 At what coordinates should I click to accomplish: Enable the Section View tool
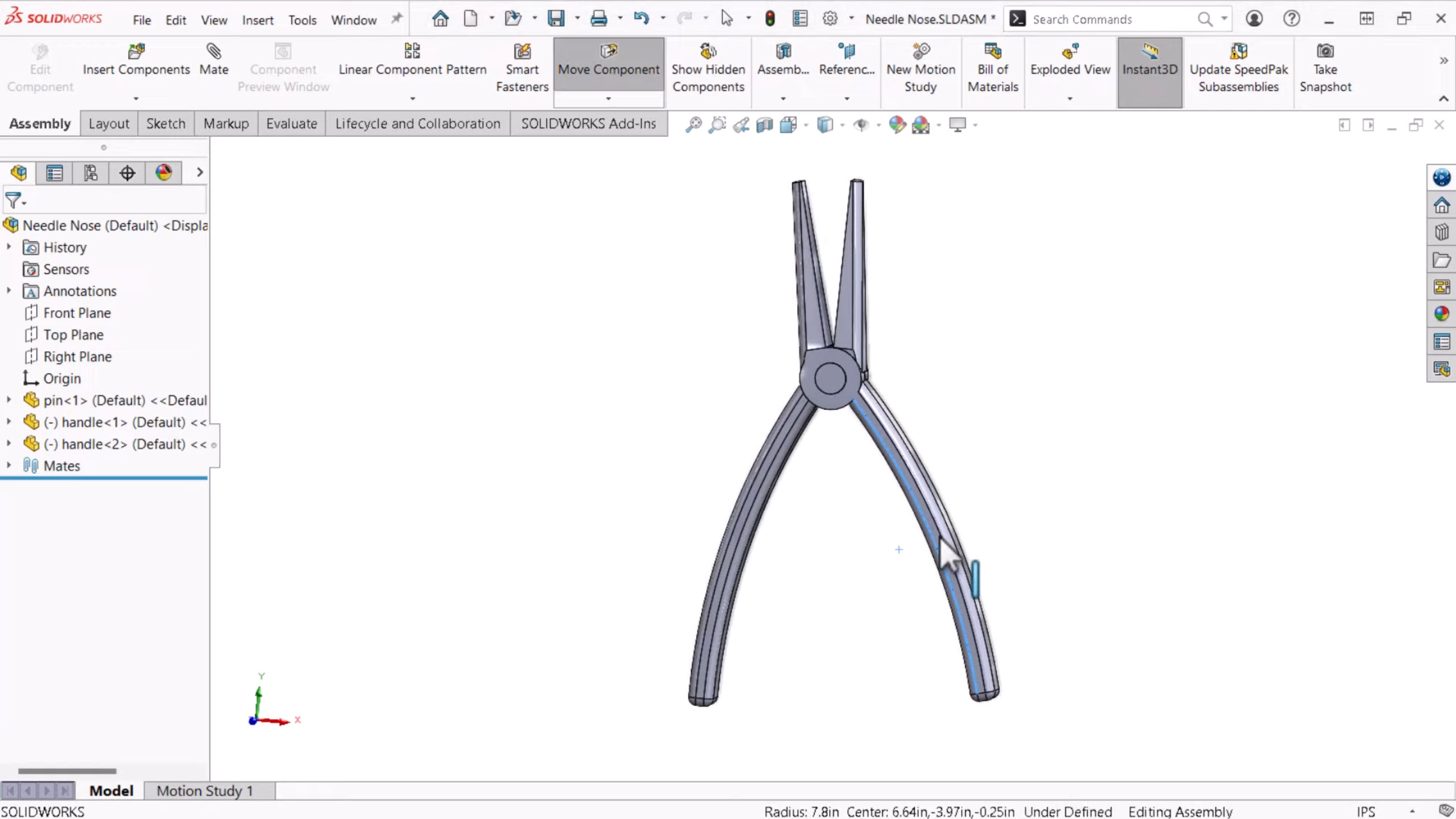pyautogui.click(x=764, y=125)
